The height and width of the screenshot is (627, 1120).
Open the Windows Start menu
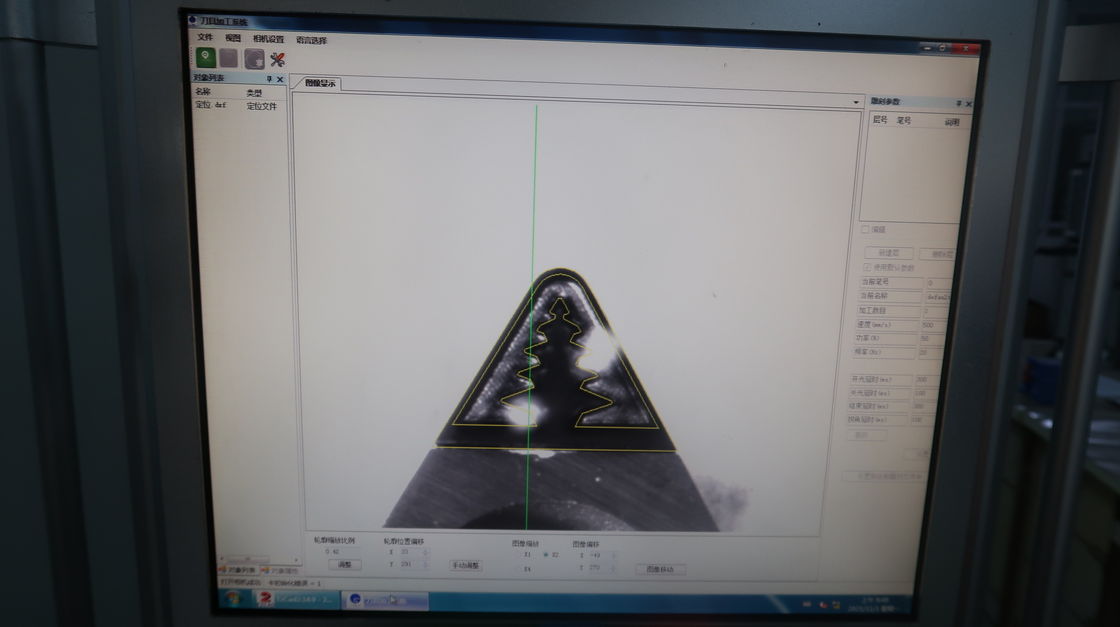[233, 598]
